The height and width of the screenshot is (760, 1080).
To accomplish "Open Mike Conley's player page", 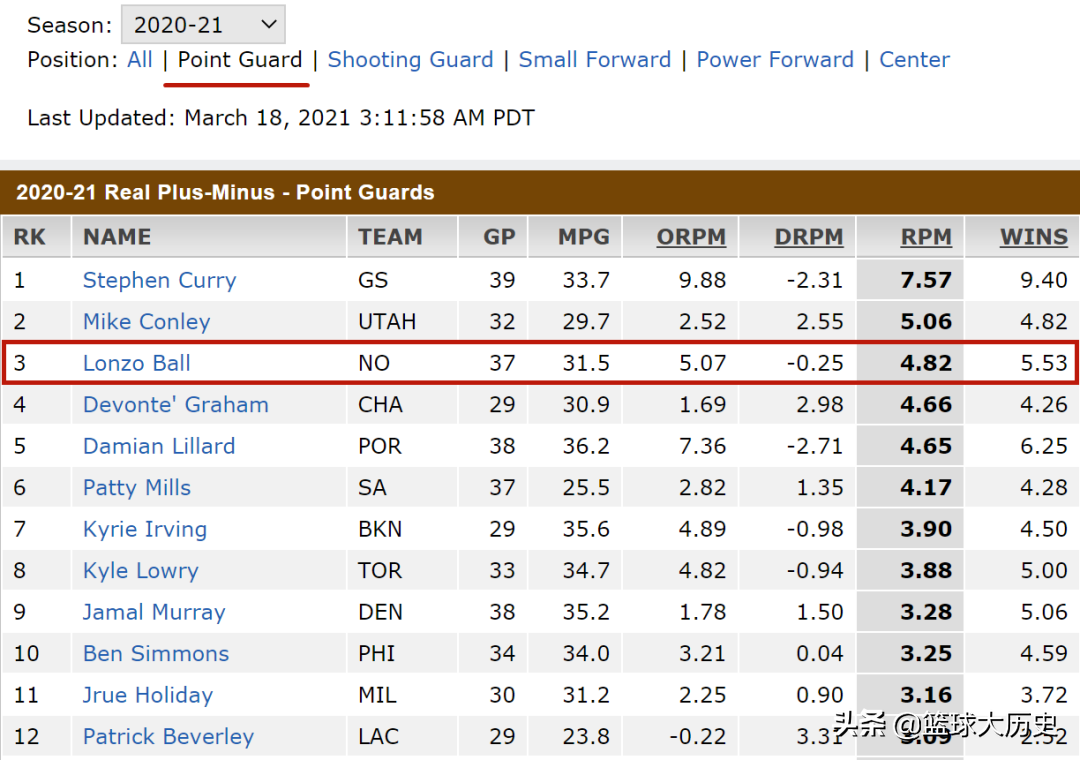I will 146,322.
